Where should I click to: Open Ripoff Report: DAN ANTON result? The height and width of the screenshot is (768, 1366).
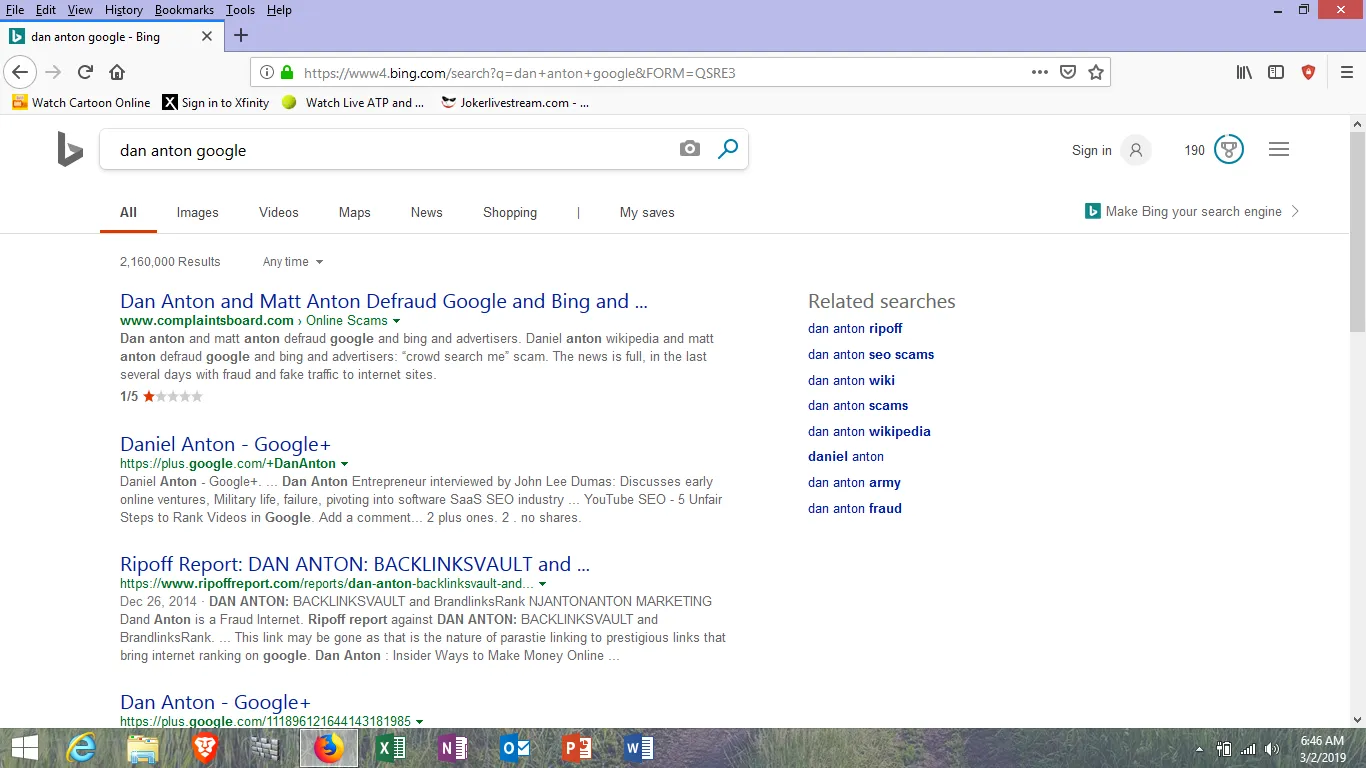point(355,564)
